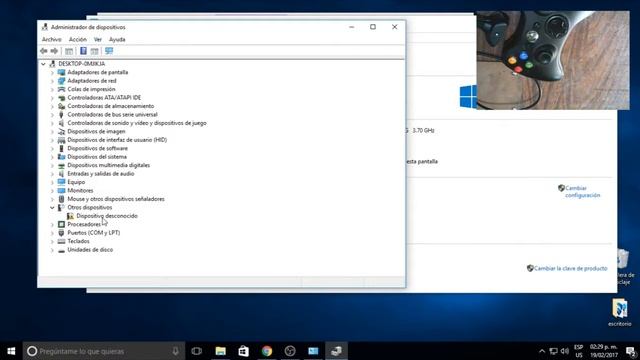
Task: Expand Adaptadores de pantalla node
Action: click(x=52, y=73)
